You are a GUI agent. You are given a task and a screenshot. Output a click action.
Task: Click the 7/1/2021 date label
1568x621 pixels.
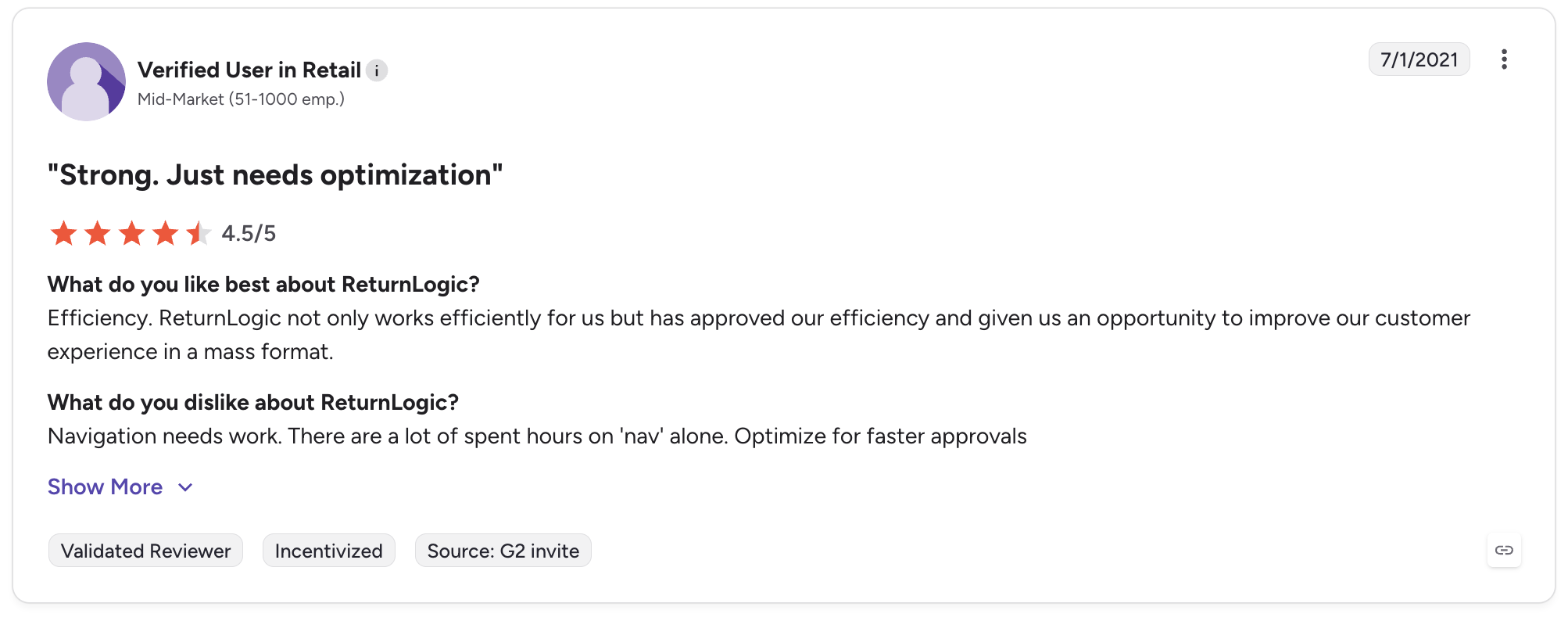pos(1419,59)
